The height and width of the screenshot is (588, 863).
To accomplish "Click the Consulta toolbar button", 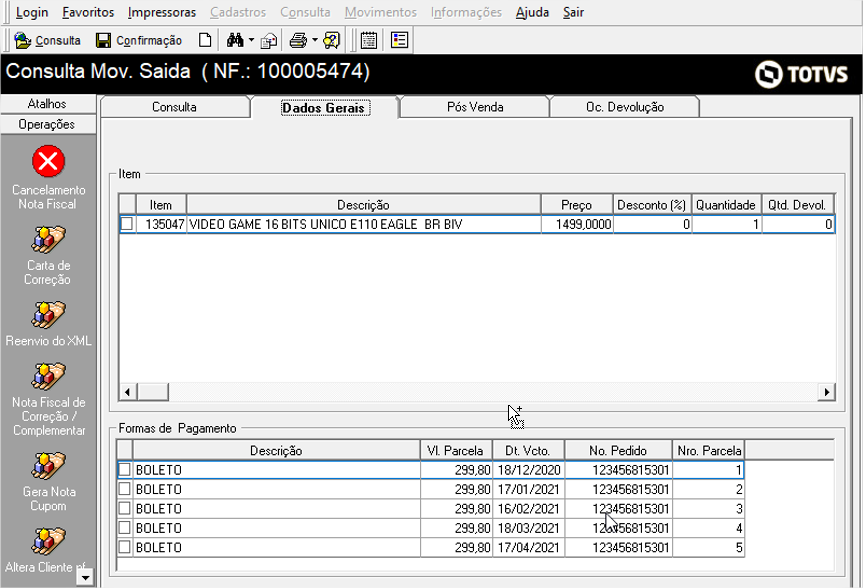I will [x=47, y=40].
